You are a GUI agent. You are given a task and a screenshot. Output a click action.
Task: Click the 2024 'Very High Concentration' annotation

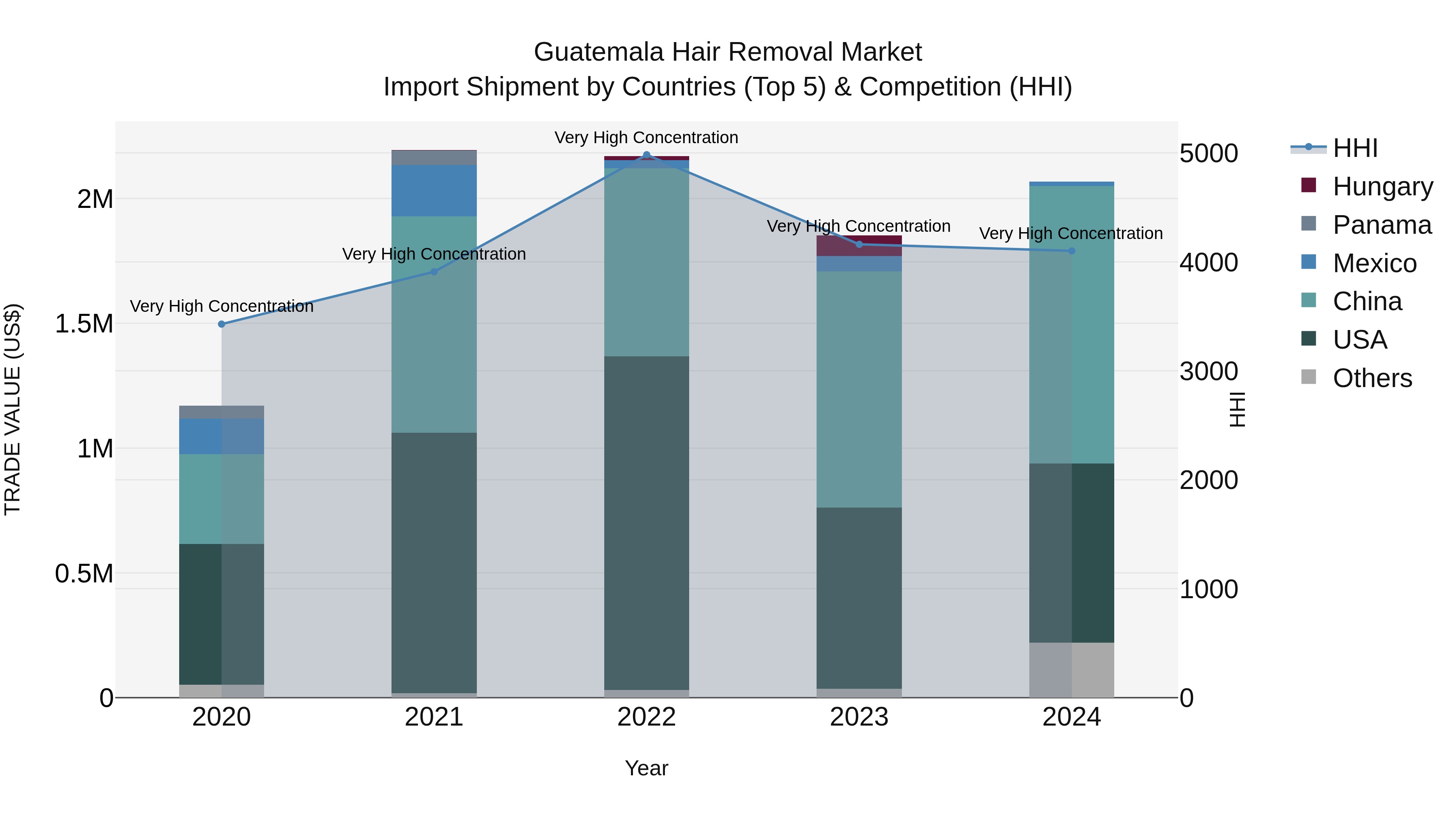(1071, 233)
